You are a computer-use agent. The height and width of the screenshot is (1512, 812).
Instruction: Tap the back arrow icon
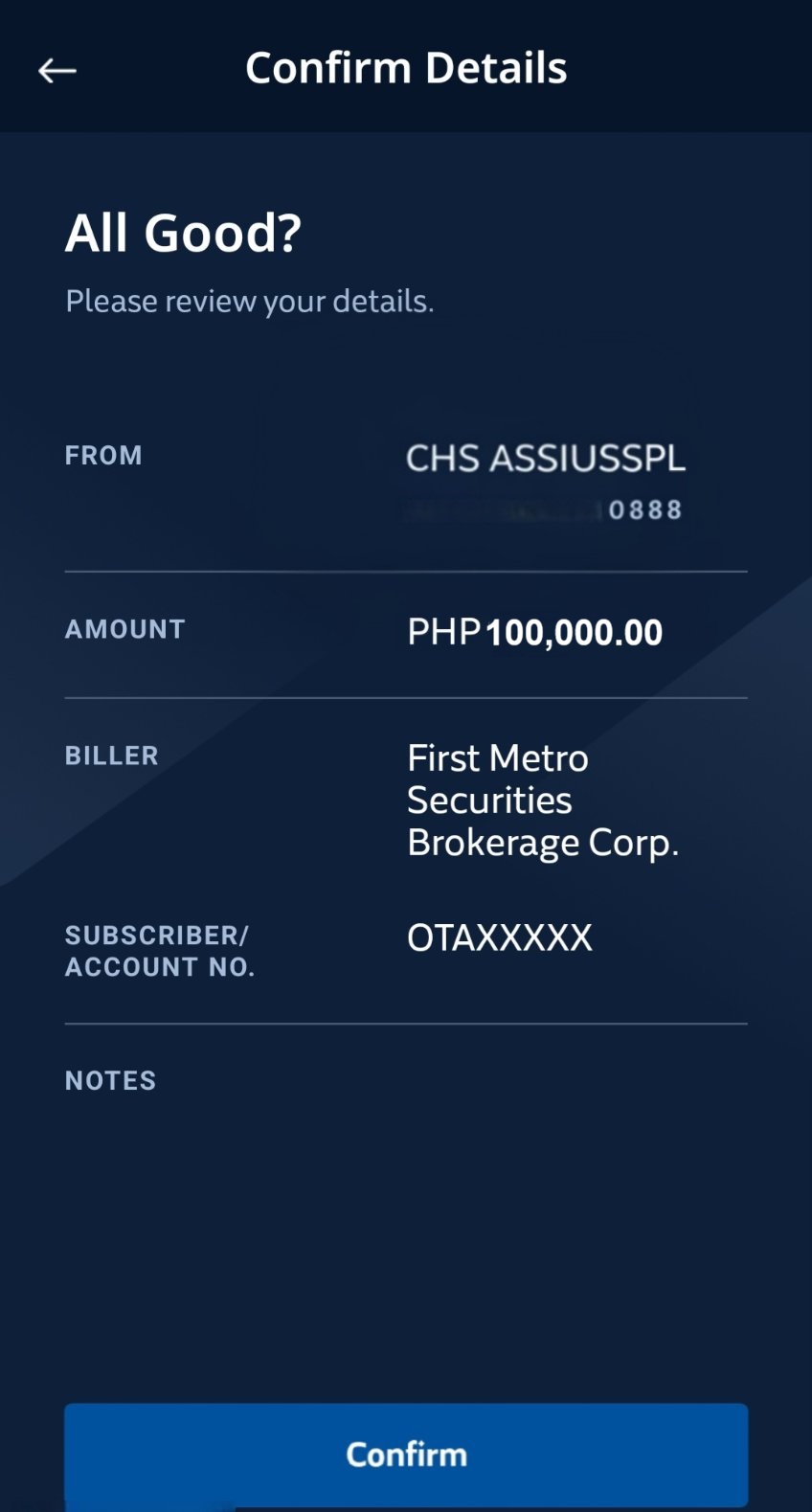coord(57,70)
